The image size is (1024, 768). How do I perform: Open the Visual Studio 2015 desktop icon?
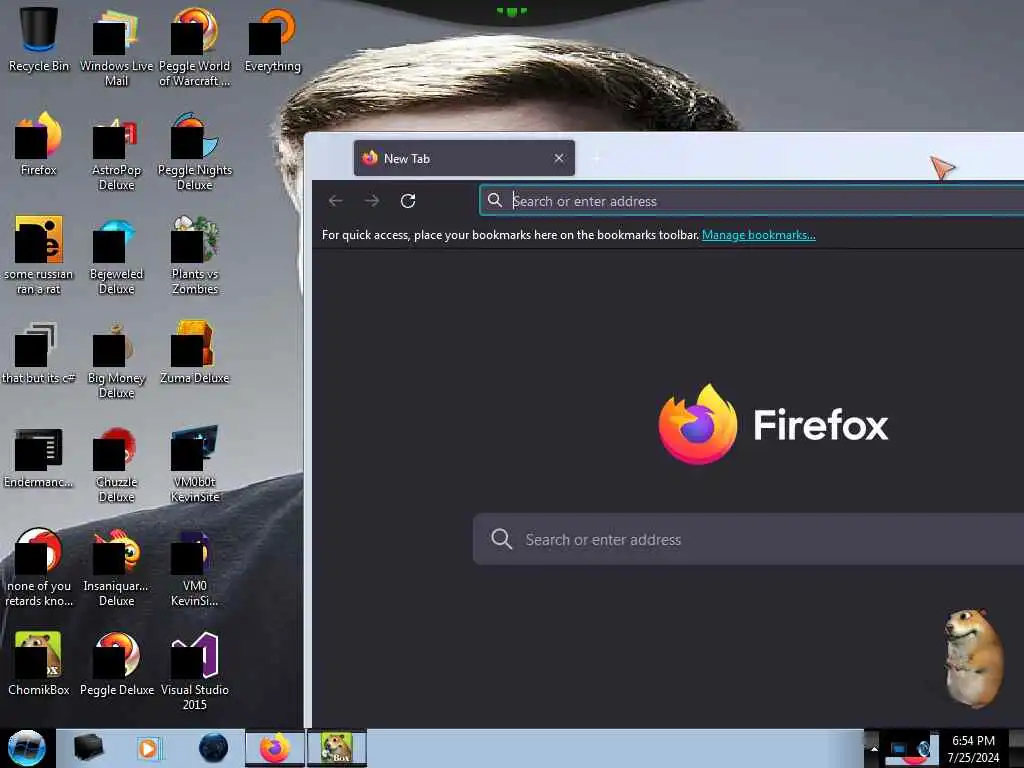tap(195, 670)
